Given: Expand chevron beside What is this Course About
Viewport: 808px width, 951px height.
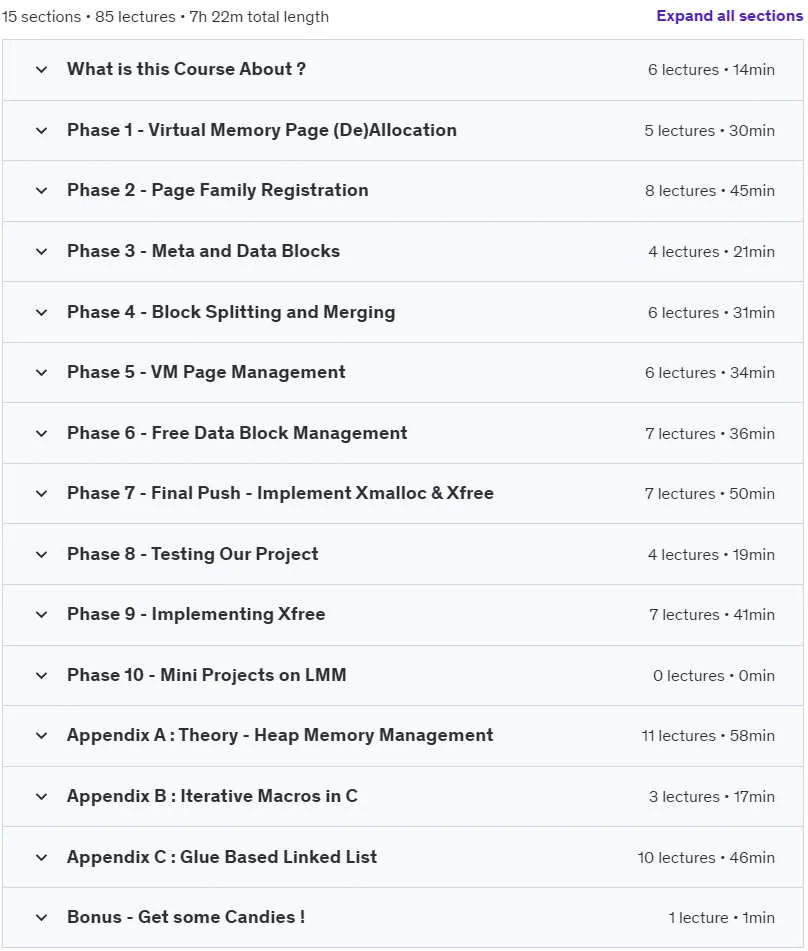Looking at the screenshot, I should tap(41, 69).
